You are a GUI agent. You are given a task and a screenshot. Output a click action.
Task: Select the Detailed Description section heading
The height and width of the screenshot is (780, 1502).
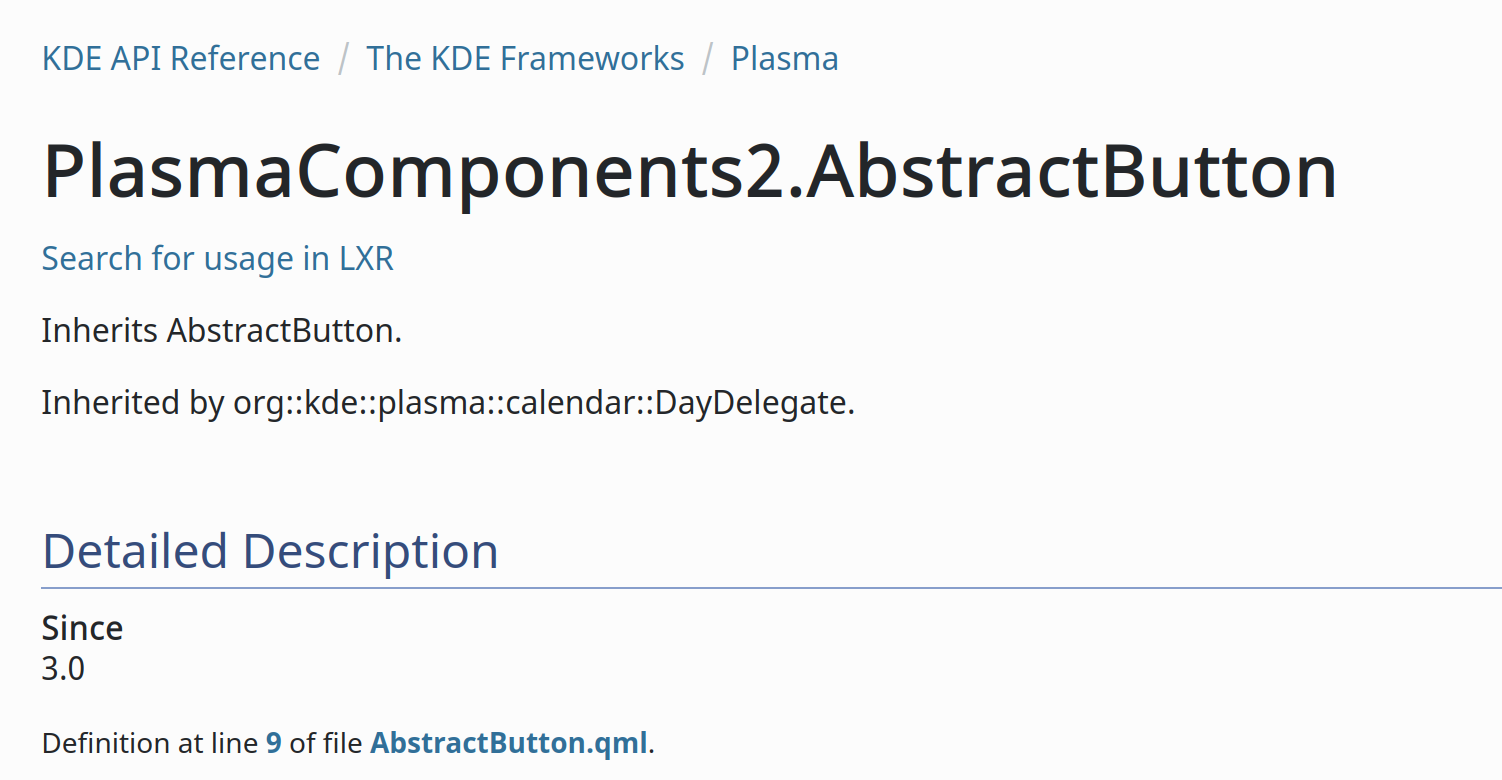[270, 551]
